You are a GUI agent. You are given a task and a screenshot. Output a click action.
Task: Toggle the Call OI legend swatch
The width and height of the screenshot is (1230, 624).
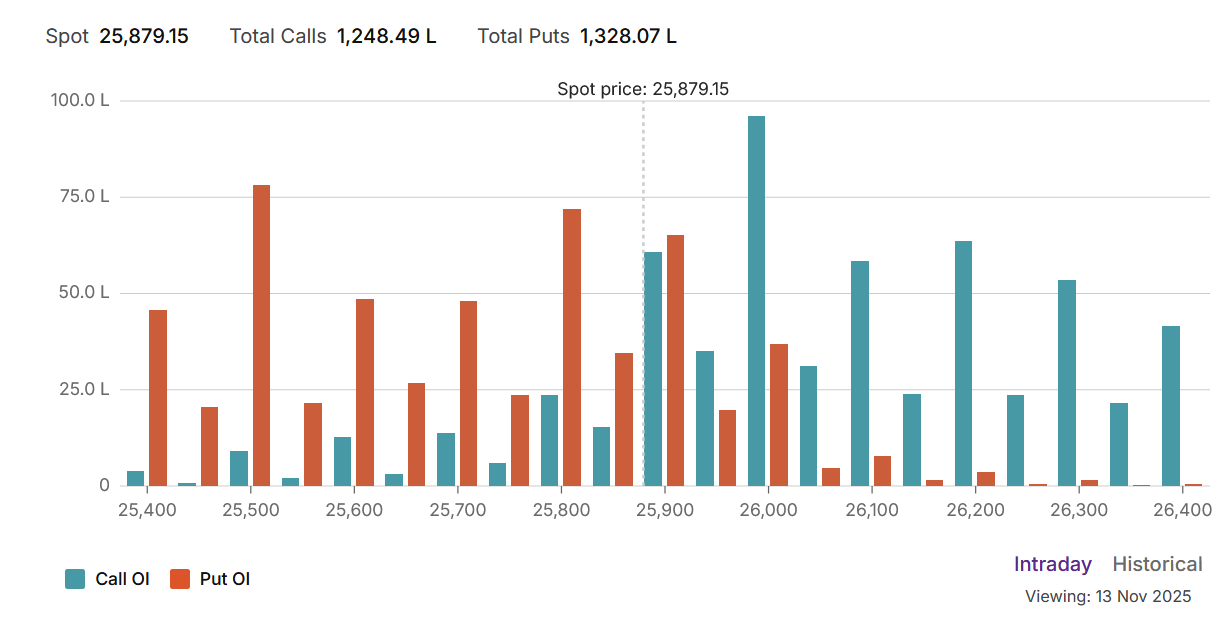pyautogui.click(x=75, y=578)
